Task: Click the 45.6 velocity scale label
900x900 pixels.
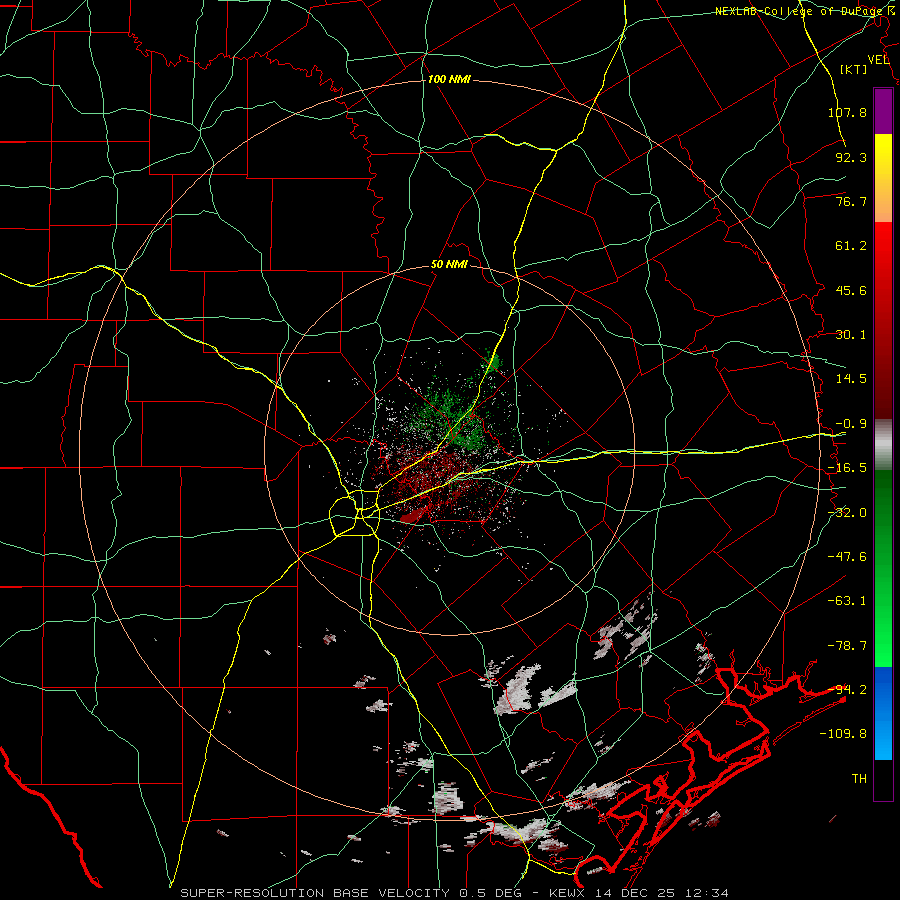Action: tap(851, 290)
